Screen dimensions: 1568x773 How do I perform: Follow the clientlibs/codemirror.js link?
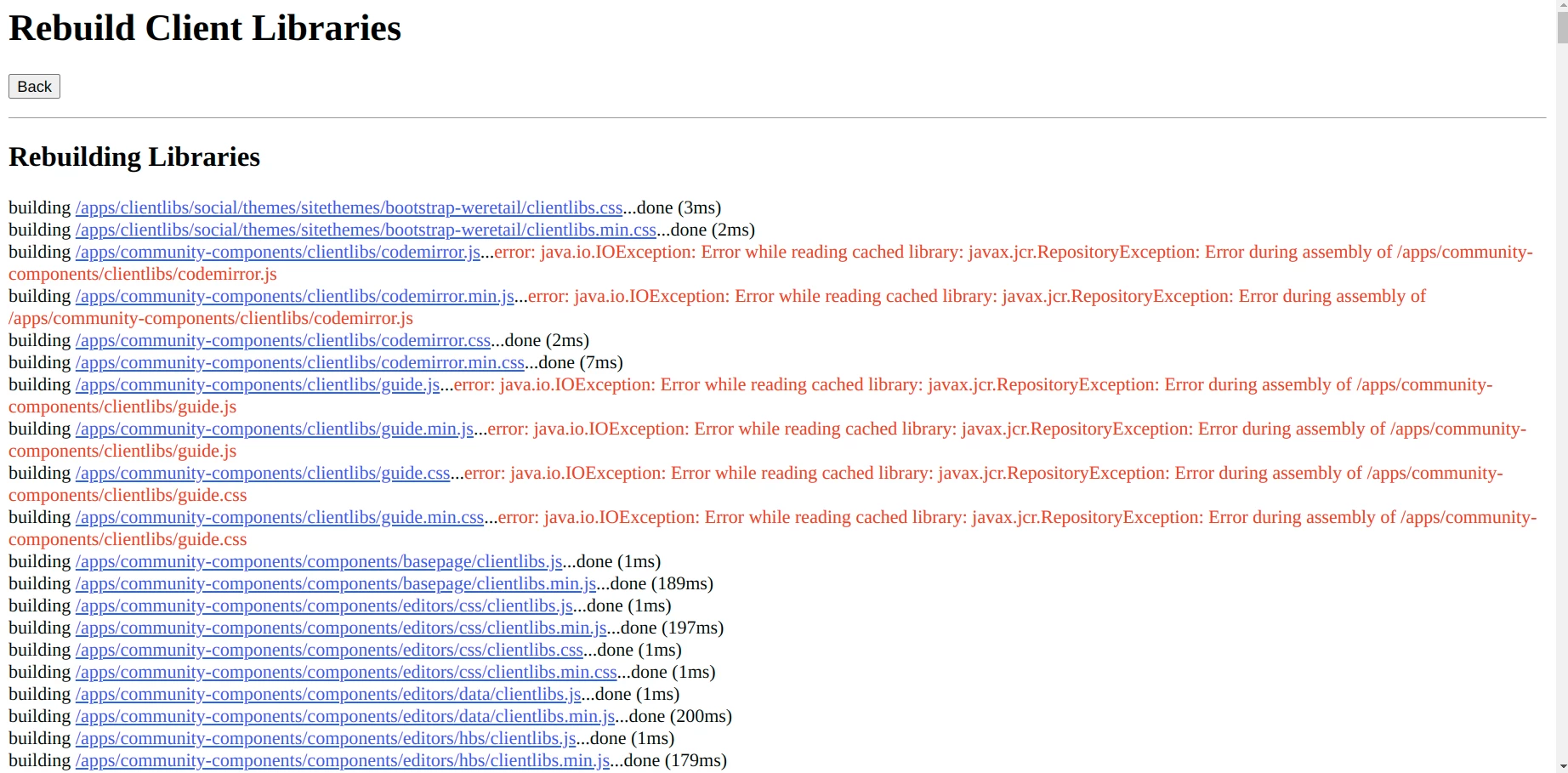[278, 252]
